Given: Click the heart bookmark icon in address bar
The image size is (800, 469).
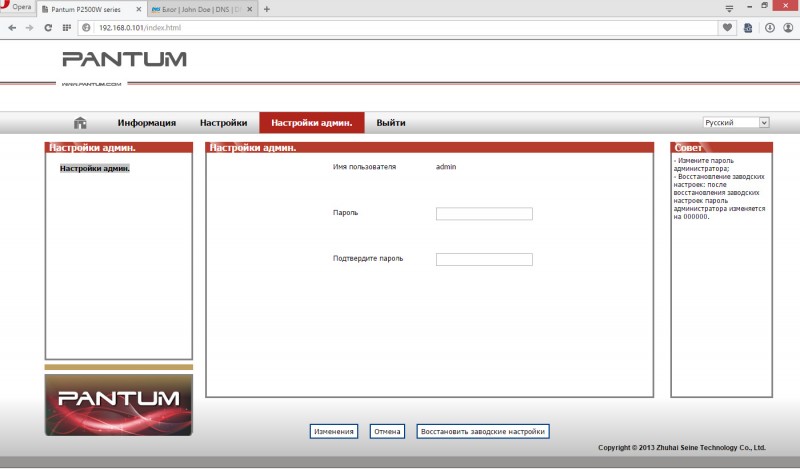Looking at the screenshot, I should (x=726, y=27).
